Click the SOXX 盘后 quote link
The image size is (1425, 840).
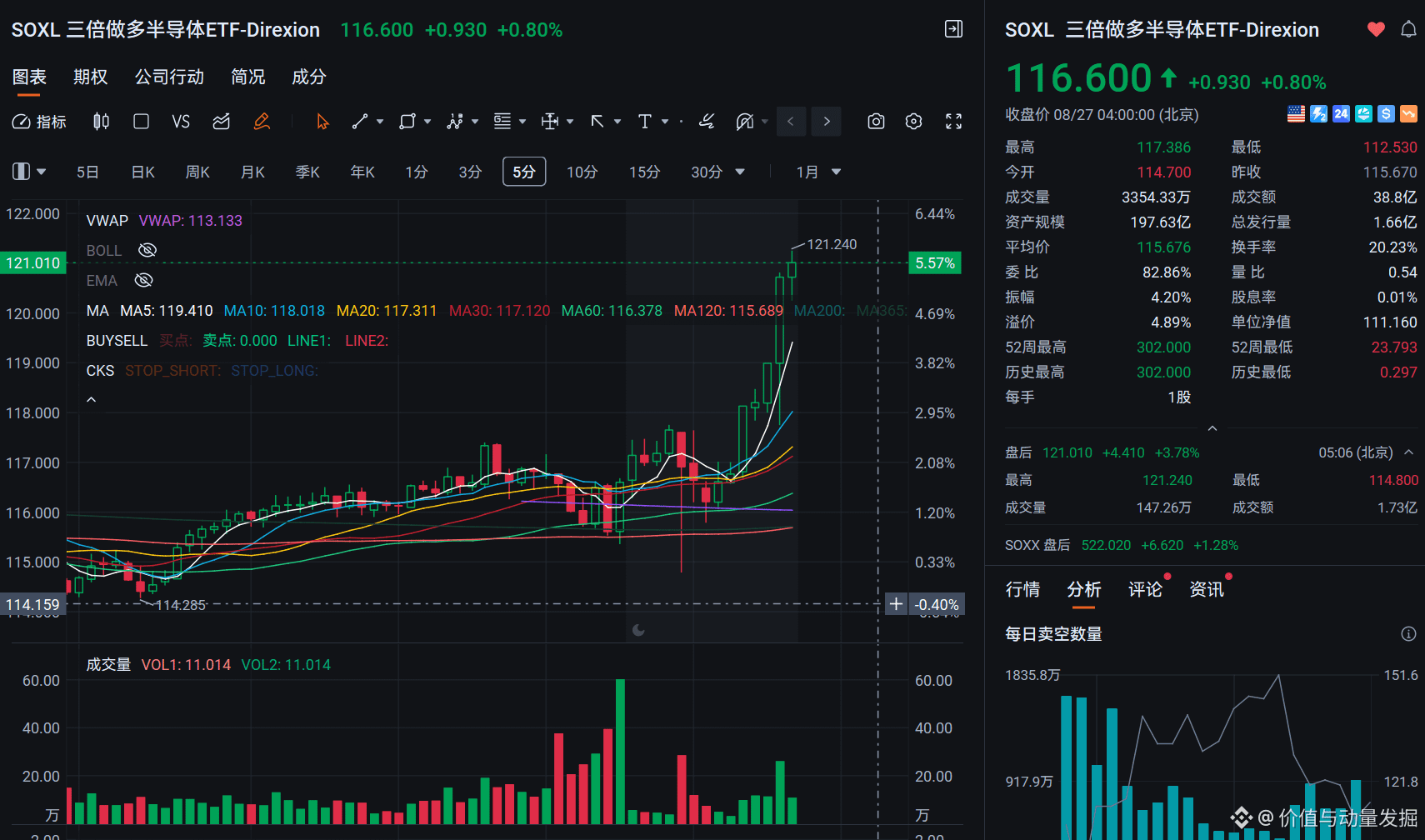point(1122,545)
